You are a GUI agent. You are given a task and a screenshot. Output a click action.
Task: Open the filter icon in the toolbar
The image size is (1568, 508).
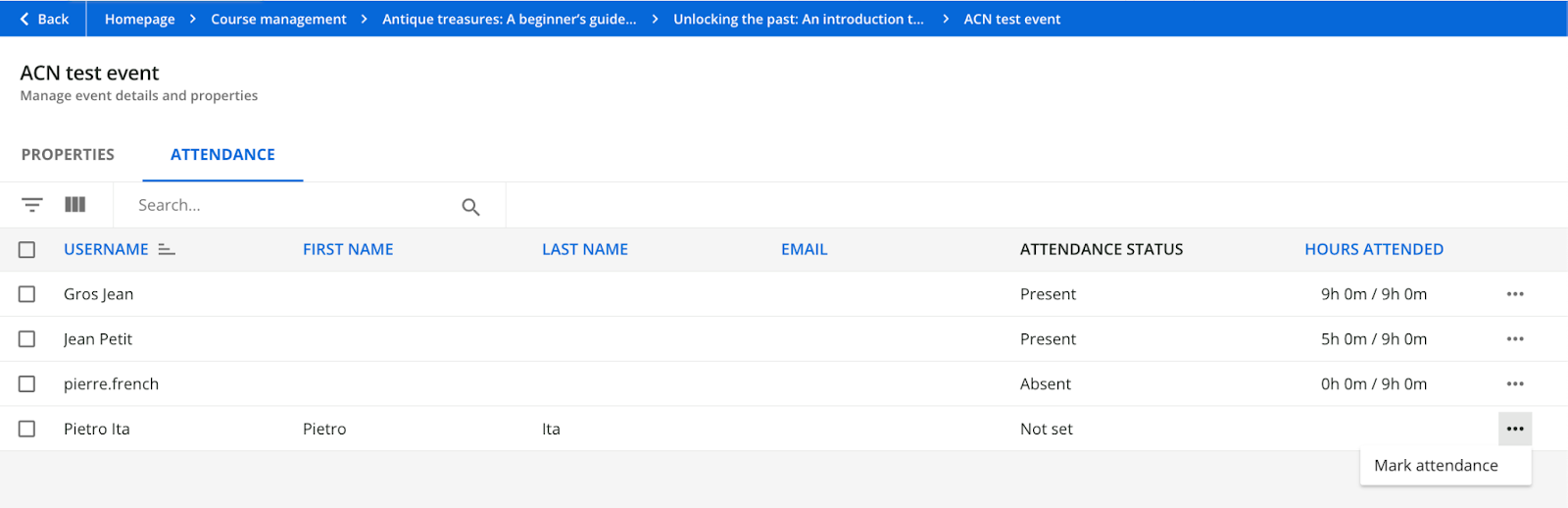point(32,205)
